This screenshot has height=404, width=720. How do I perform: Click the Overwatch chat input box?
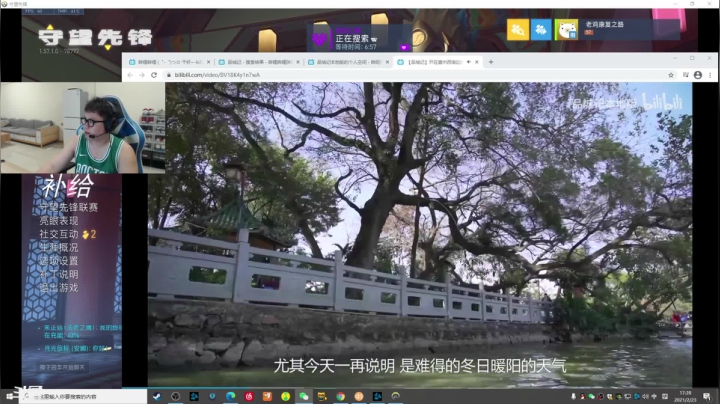[62, 367]
